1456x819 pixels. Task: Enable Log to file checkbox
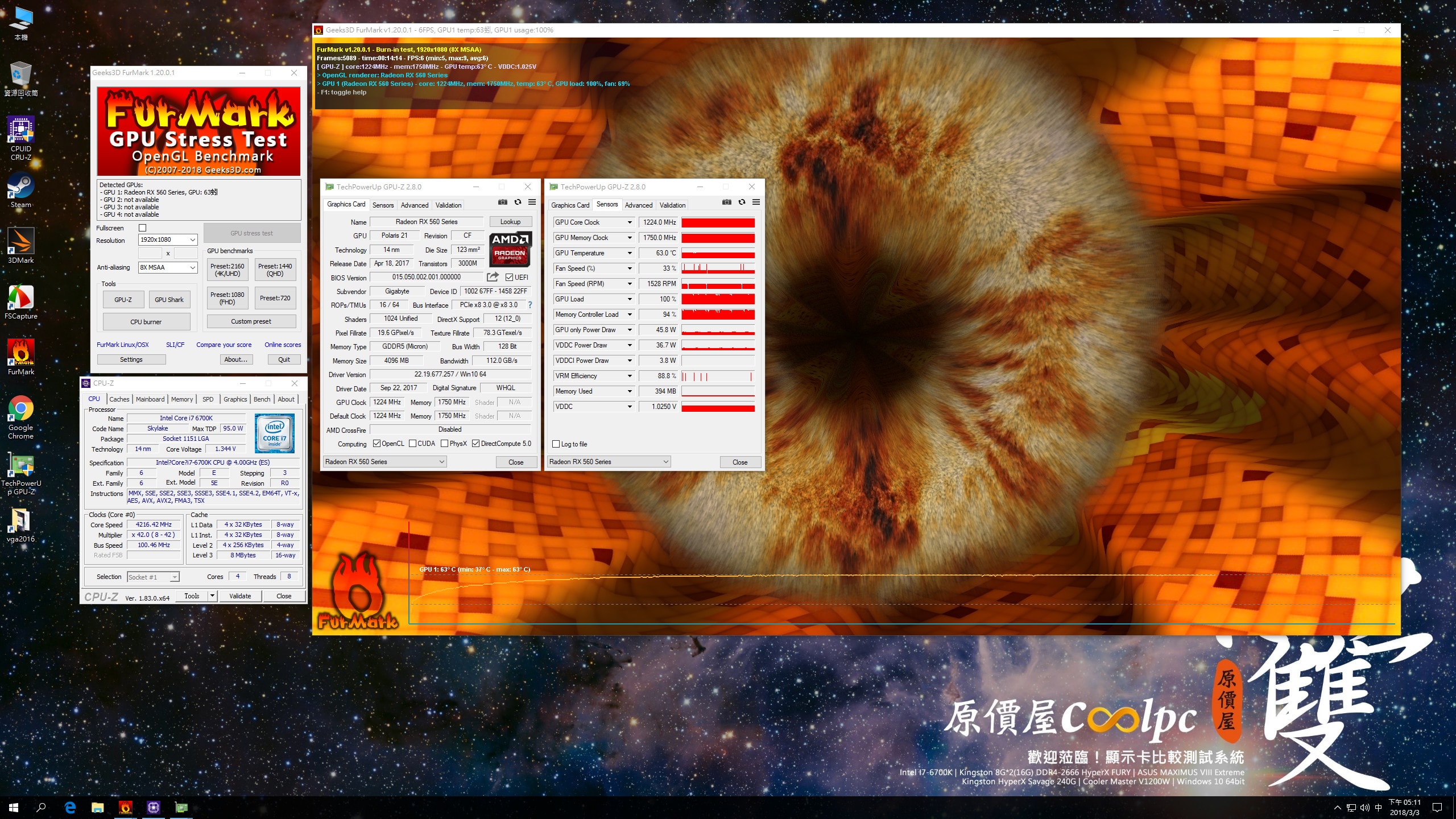point(556,444)
